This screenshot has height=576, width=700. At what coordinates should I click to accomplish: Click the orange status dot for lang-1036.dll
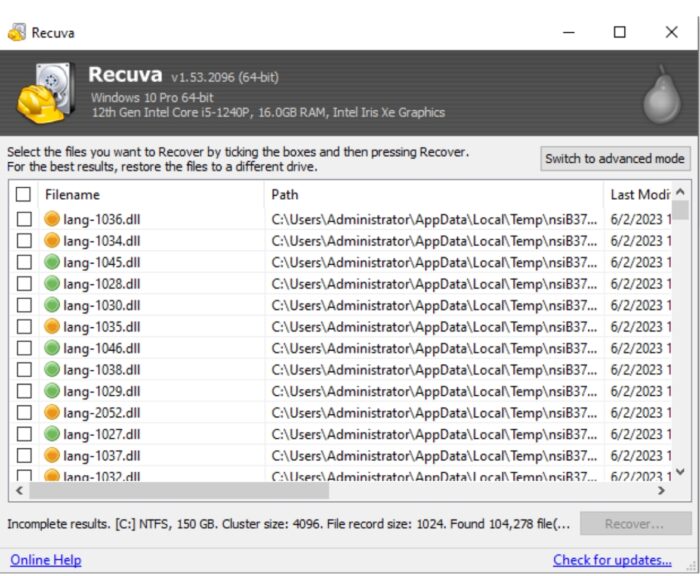(x=52, y=219)
